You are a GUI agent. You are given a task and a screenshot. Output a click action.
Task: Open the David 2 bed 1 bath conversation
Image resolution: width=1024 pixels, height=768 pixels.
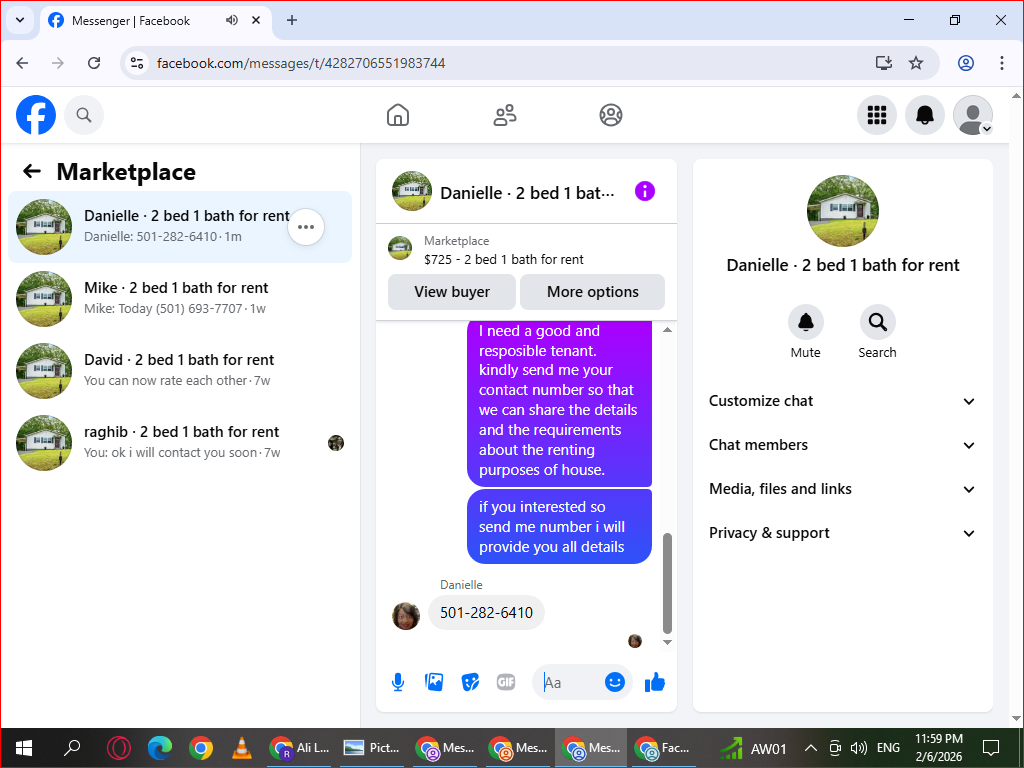(x=180, y=370)
